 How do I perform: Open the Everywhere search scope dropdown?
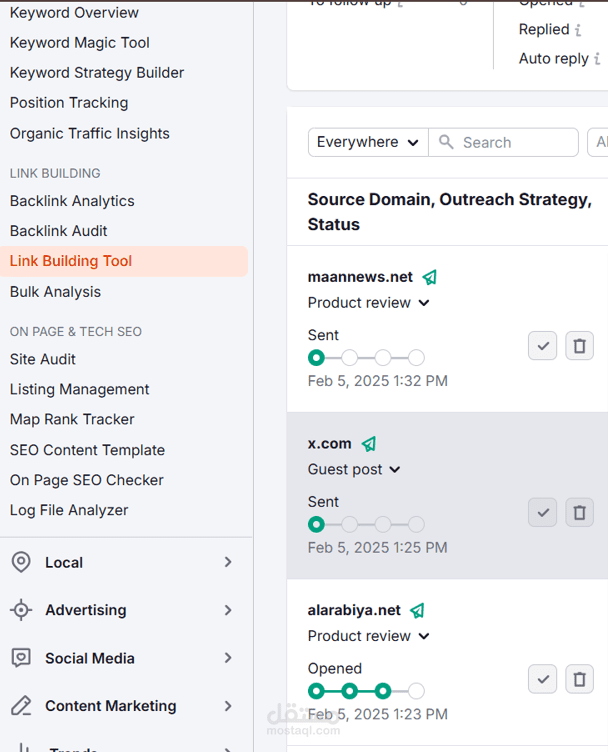coord(368,142)
